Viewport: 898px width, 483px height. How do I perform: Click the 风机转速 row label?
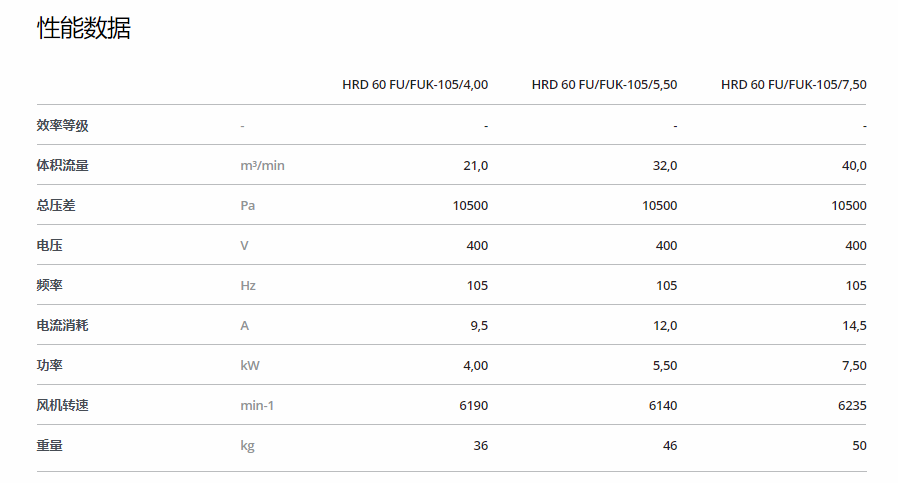62,406
